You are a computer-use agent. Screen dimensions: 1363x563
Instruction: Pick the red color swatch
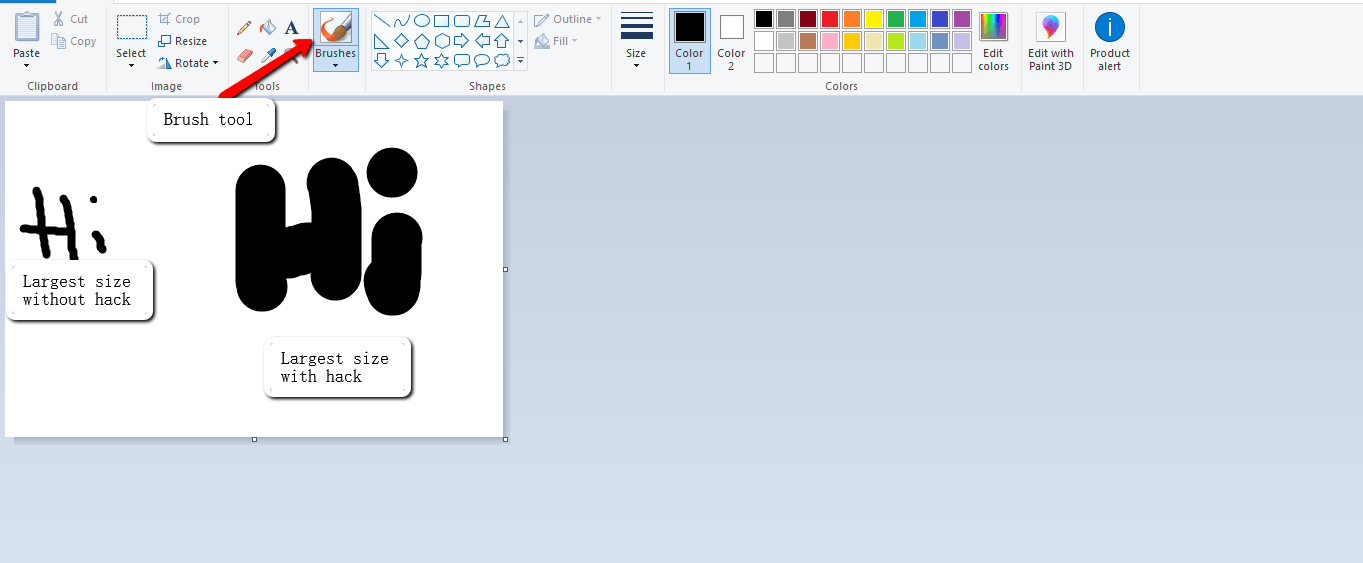click(x=830, y=19)
